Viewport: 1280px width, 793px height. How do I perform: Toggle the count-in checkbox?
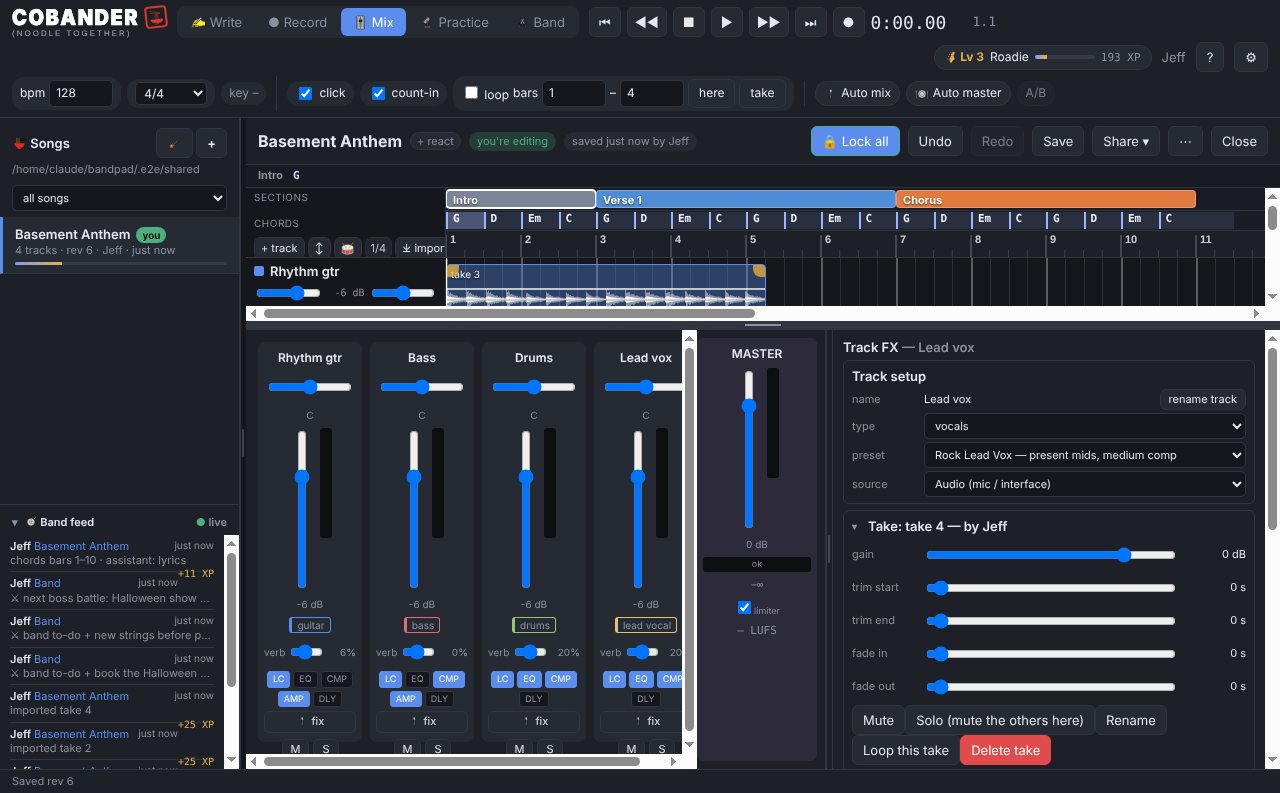click(378, 93)
